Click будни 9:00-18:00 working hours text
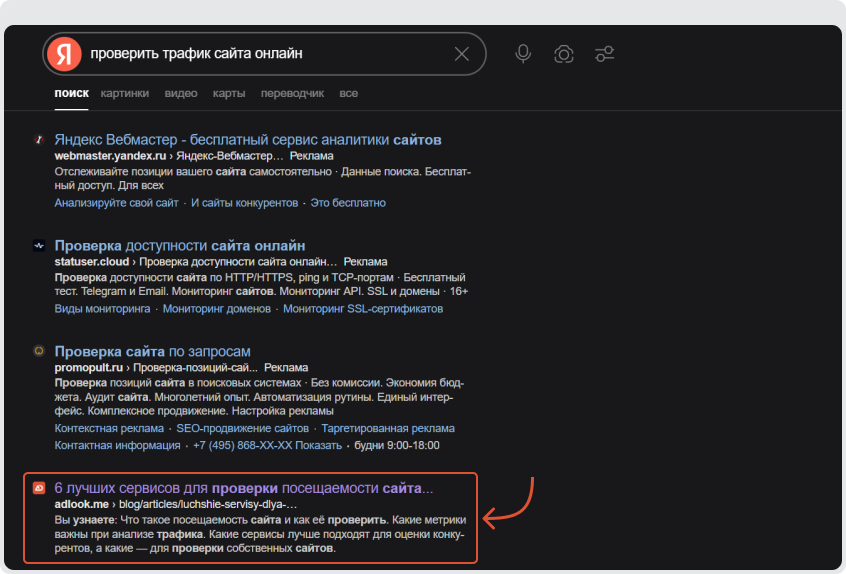The width and height of the screenshot is (846, 574). click(x=397, y=446)
